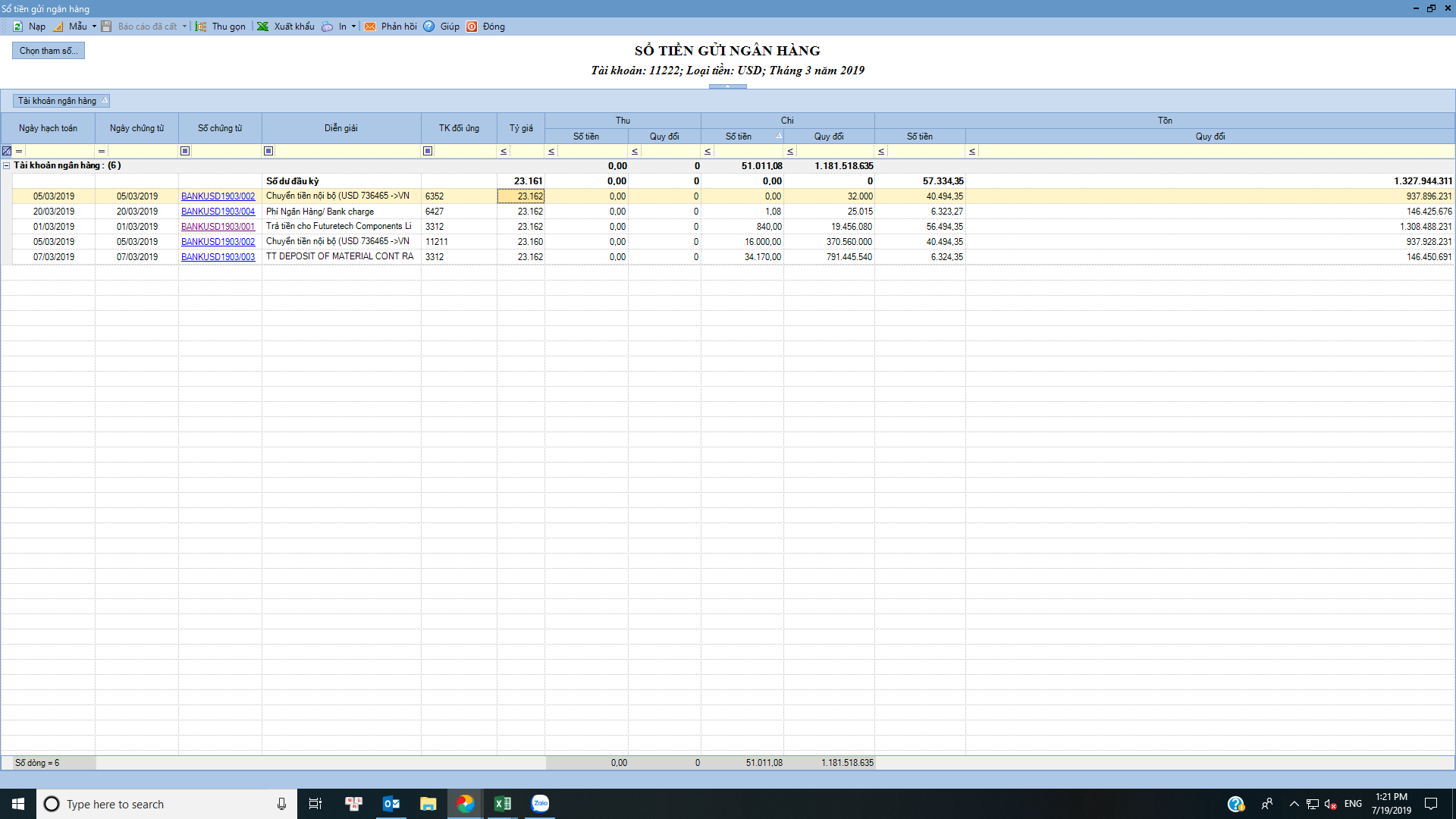Click the Chi Số tiền column header
This screenshot has width=1456, height=819.
742,136
